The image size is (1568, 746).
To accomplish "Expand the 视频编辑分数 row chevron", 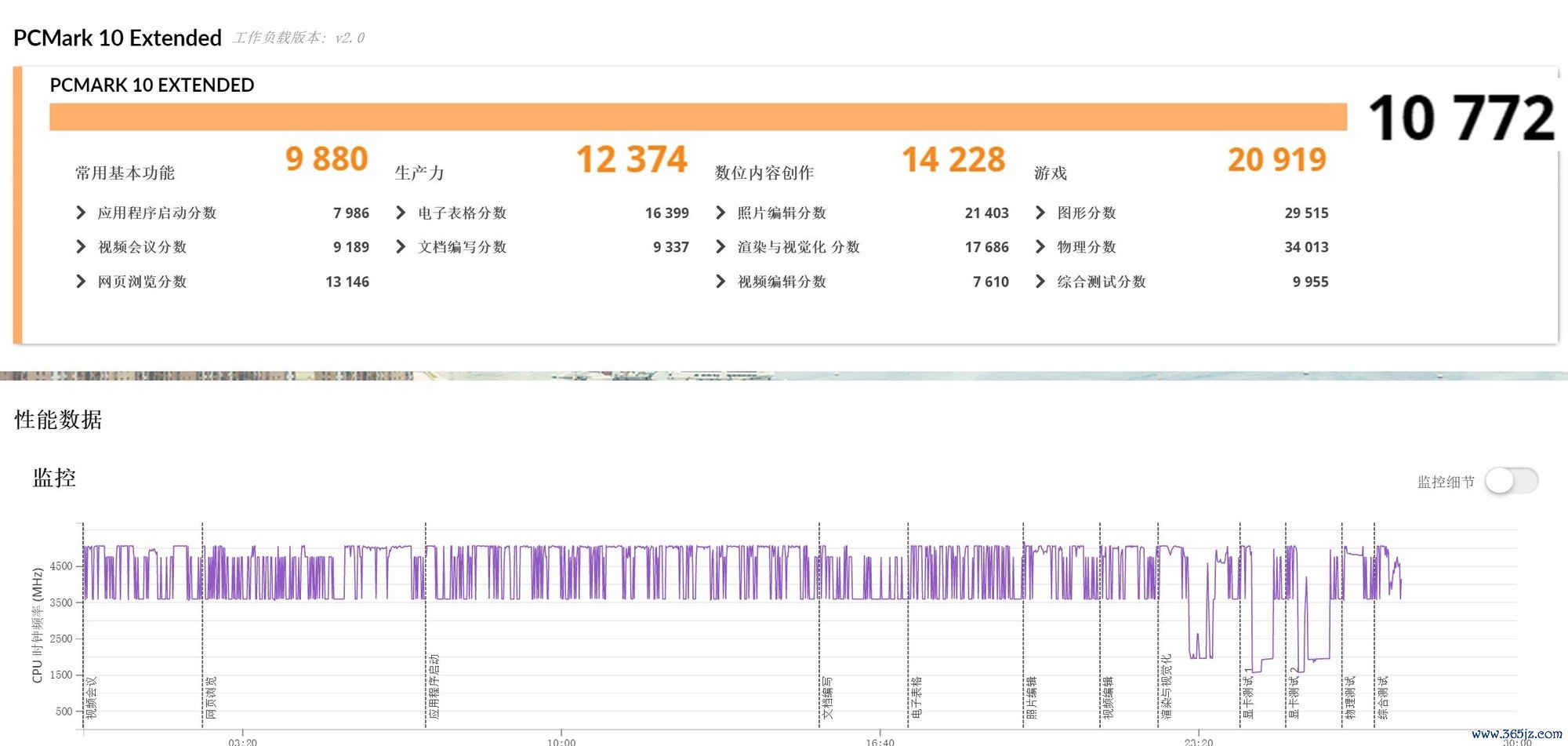I will (720, 282).
